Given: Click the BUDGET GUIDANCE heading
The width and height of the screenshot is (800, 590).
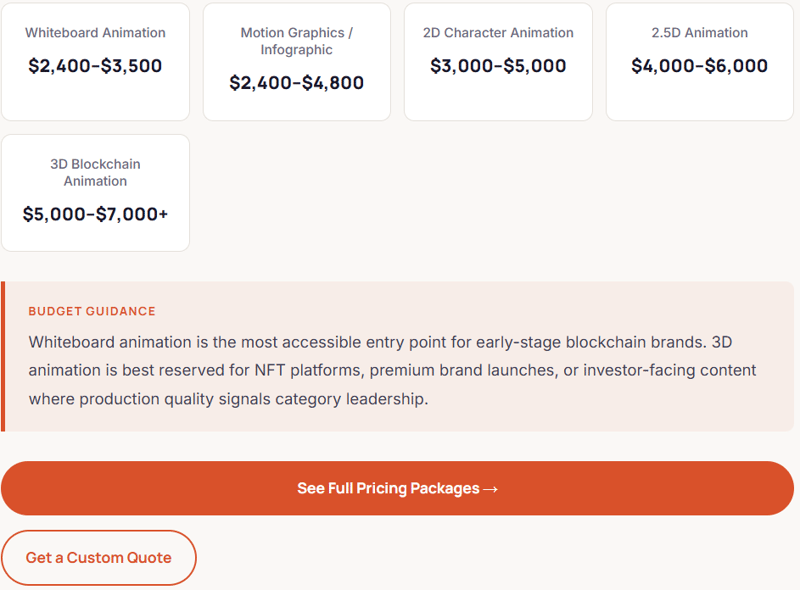Looking at the screenshot, I should tap(92, 311).
